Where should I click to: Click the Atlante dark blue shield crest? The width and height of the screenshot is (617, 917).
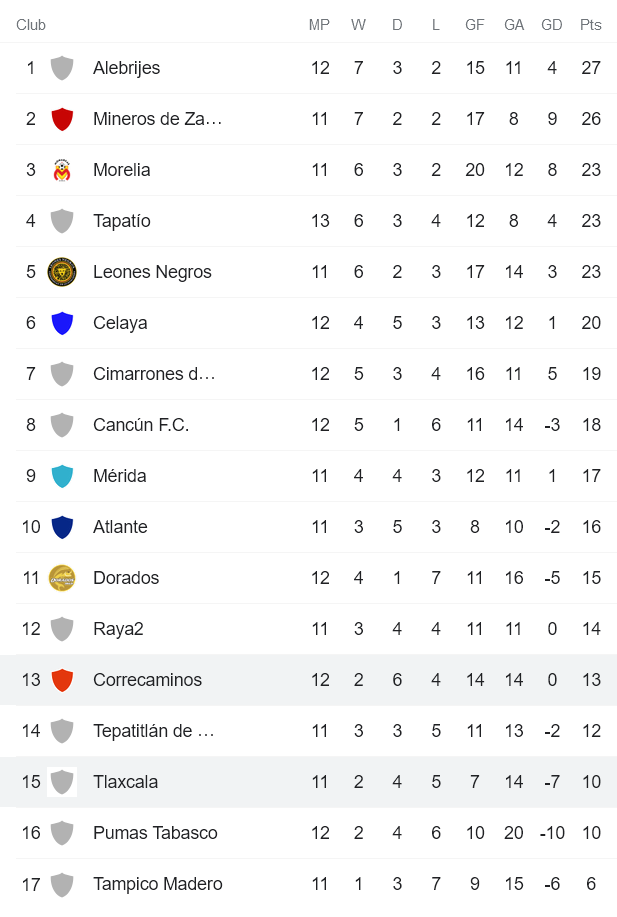tap(62, 527)
